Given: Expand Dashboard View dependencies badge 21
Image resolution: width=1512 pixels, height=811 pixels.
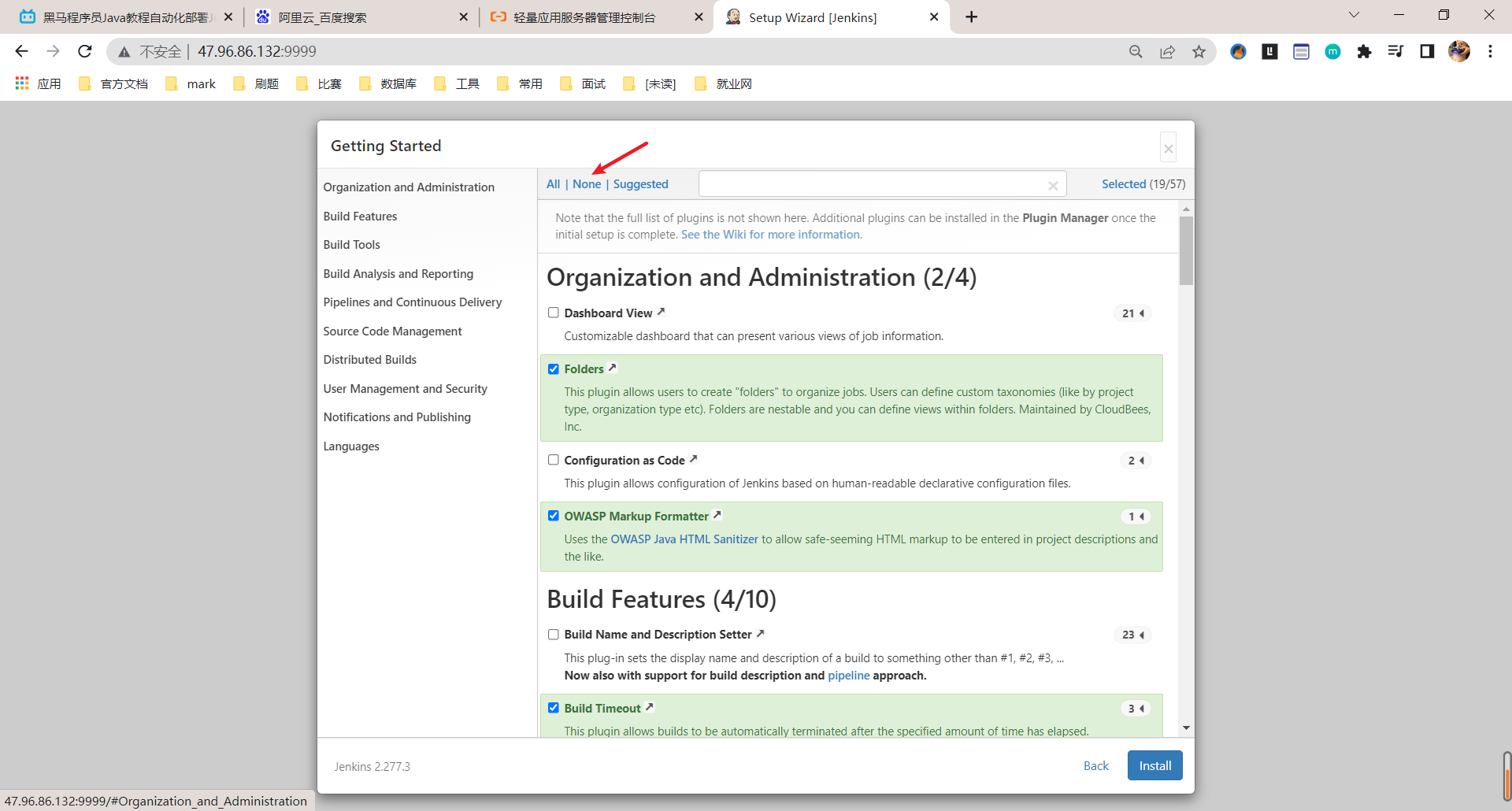Looking at the screenshot, I should [1133, 313].
